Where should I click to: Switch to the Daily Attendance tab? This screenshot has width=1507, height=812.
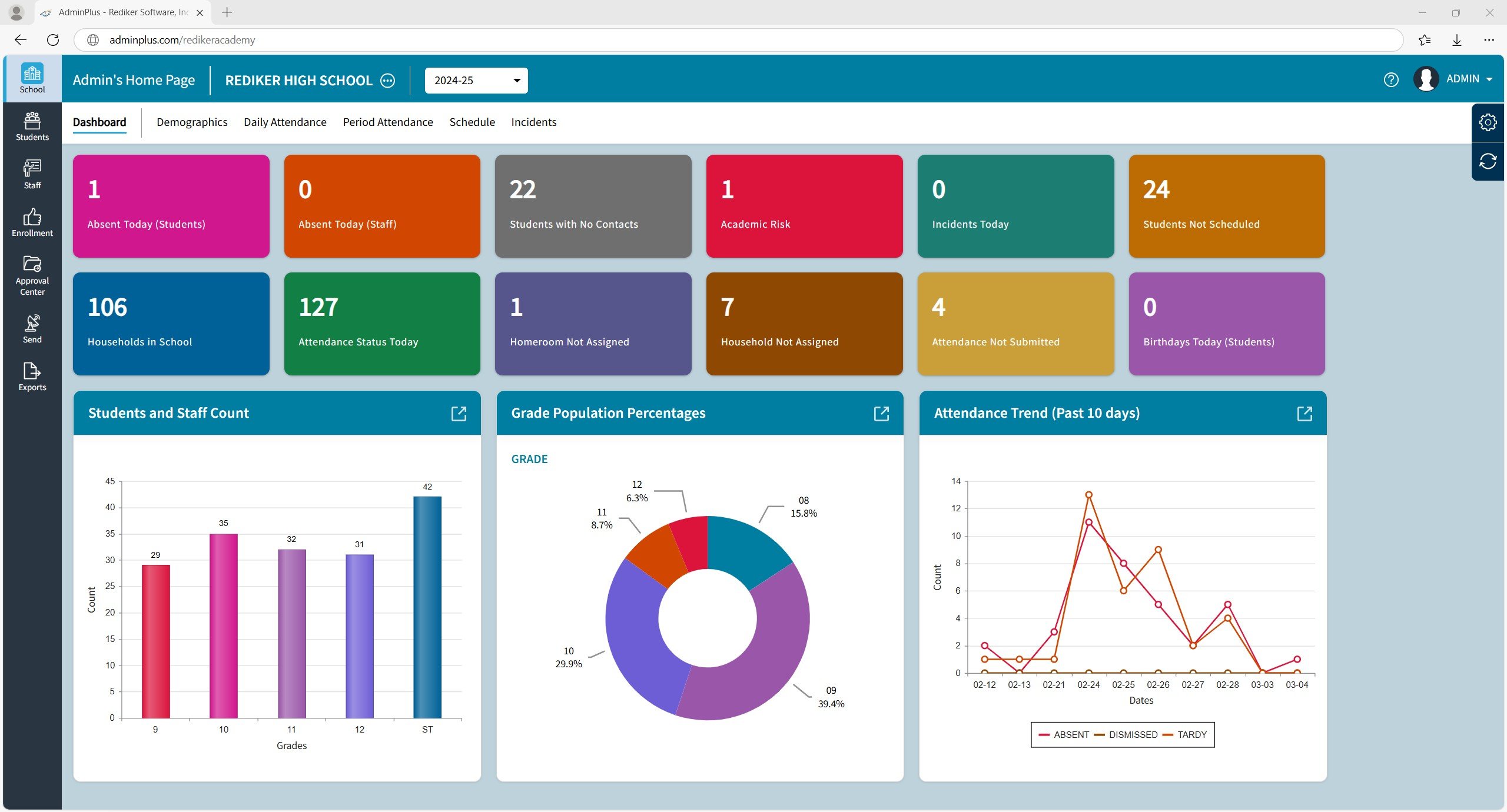[285, 122]
